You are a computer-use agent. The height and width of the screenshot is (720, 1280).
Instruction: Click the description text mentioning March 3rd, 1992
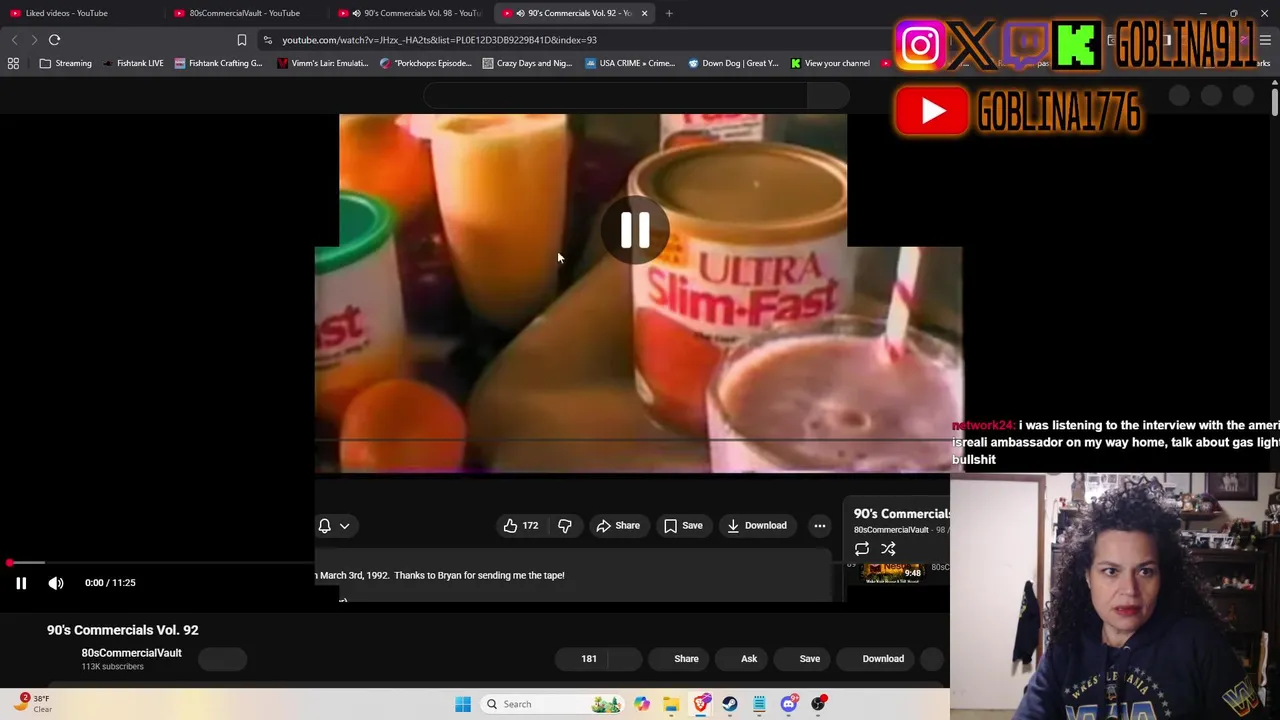(440, 576)
